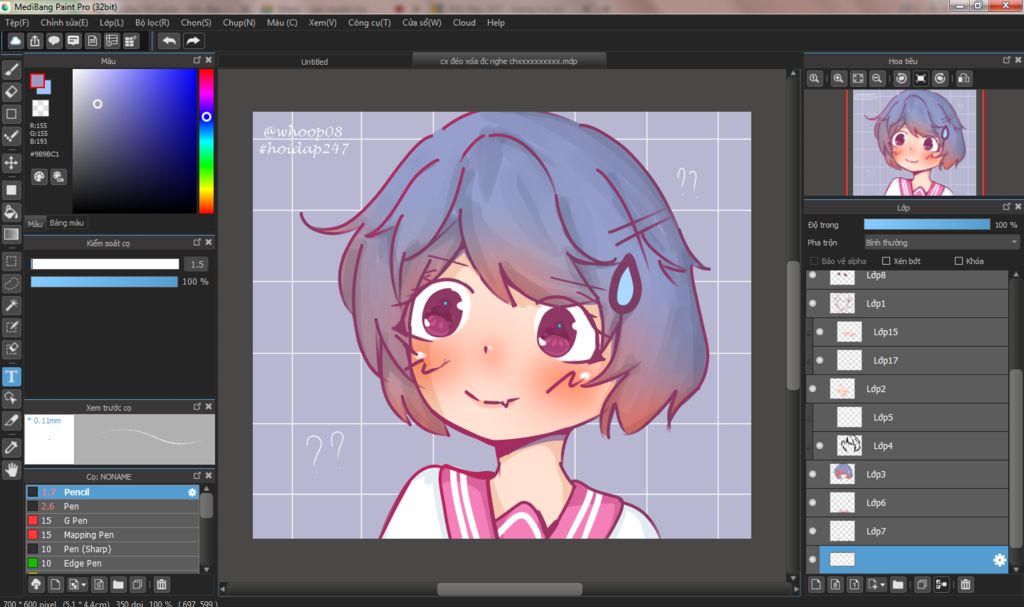Select the Lasso selection tool
The image size is (1024, 607).
11,283
